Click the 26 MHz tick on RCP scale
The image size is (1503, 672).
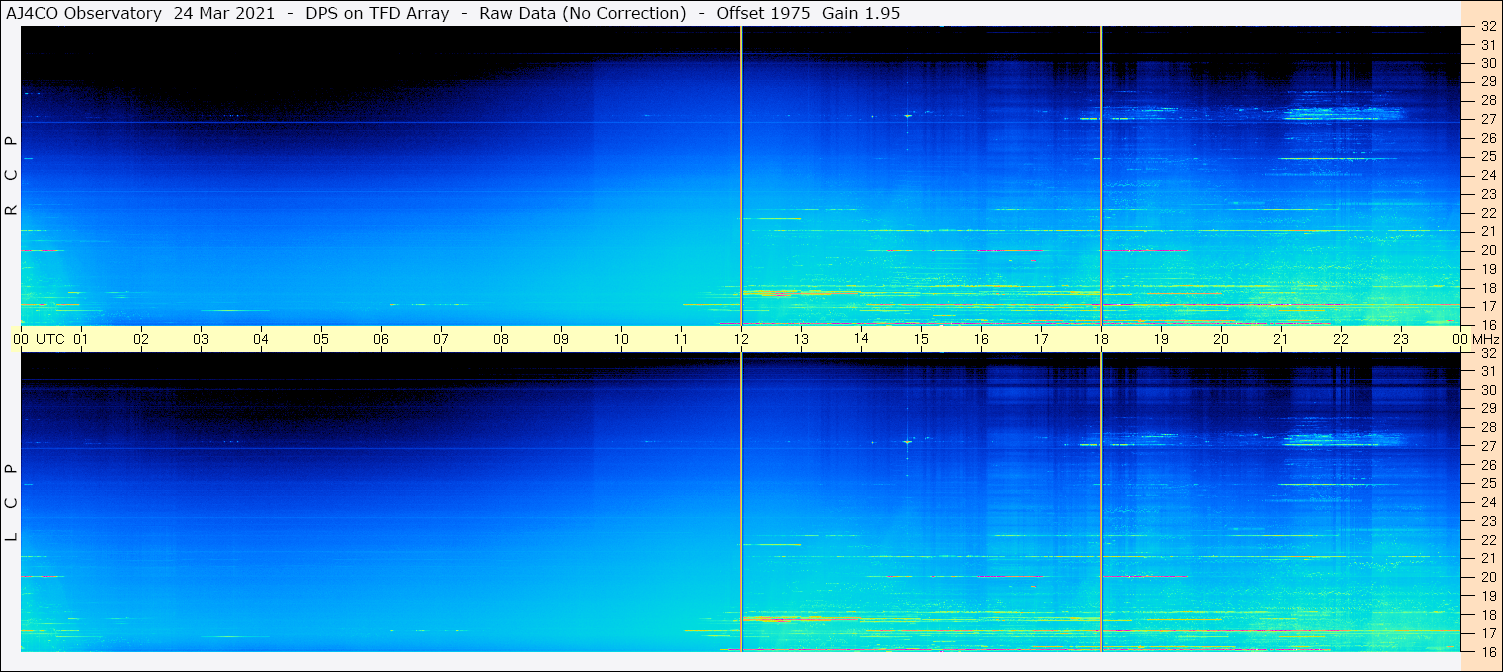click(1488, 138)
